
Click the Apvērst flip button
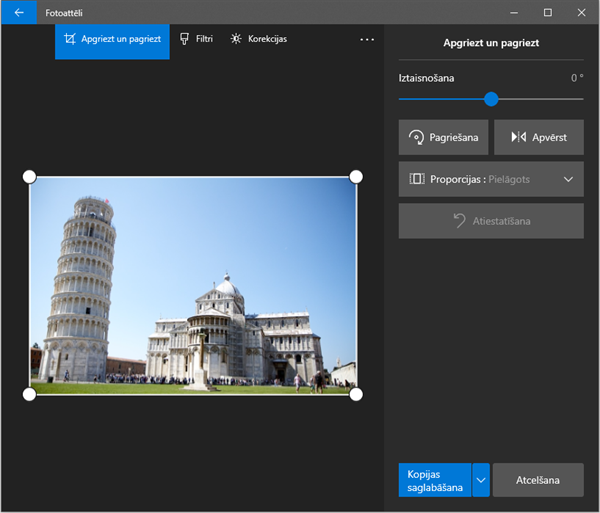coord(539,137)
